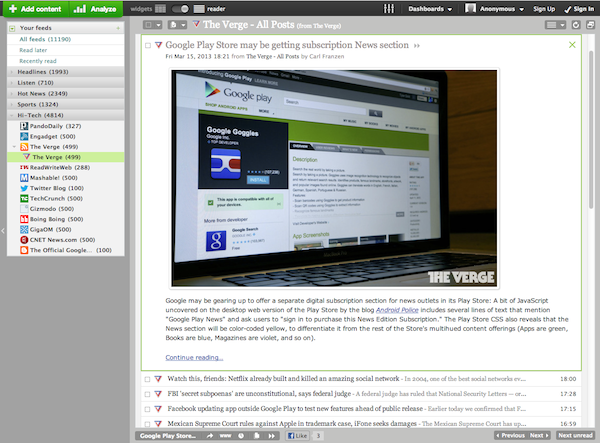Select the CNET News.com feed icon
Viewport: 600px width, 443px height.
[x=24, y=239]
